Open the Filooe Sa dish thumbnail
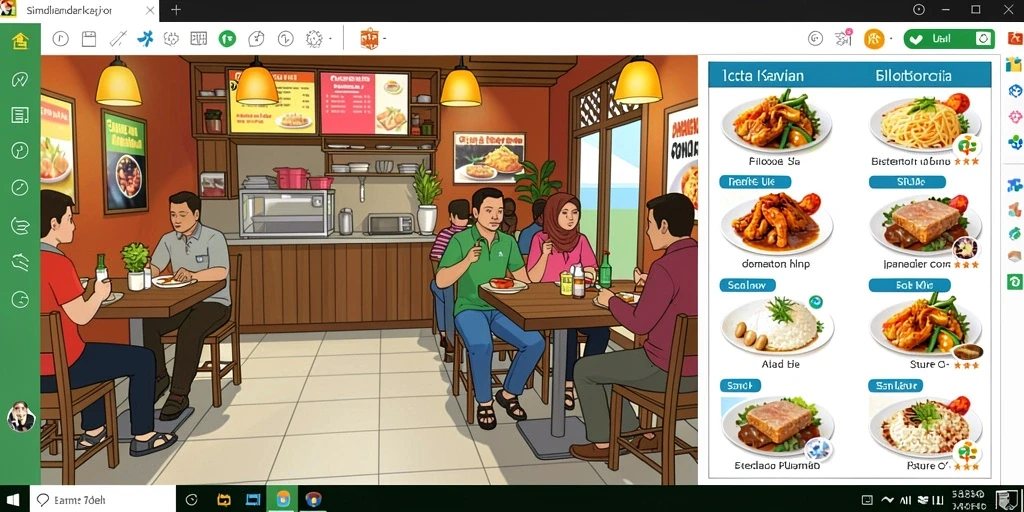Image resolution: width=1024 pixels, height=512 pixels. click(776, 121)
